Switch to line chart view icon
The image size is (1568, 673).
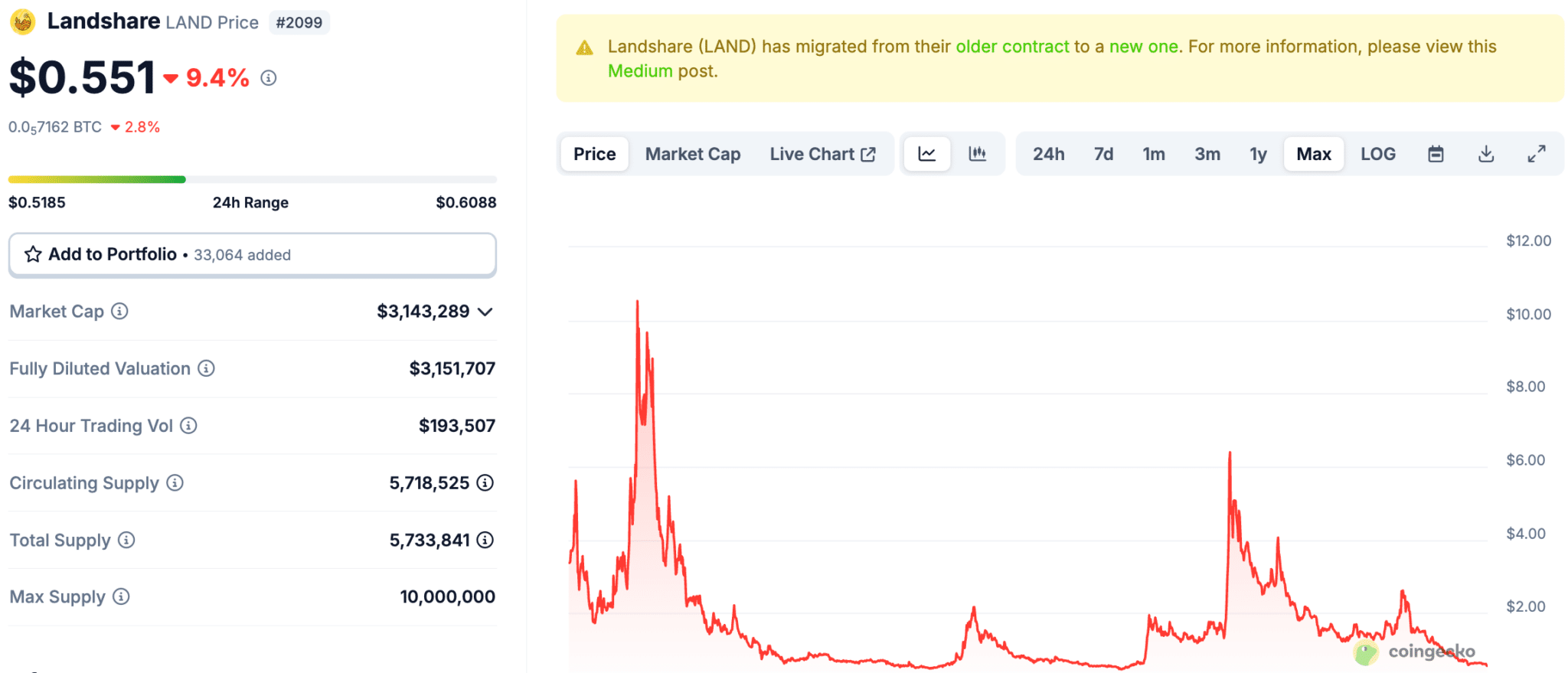[x=926, y=154]
